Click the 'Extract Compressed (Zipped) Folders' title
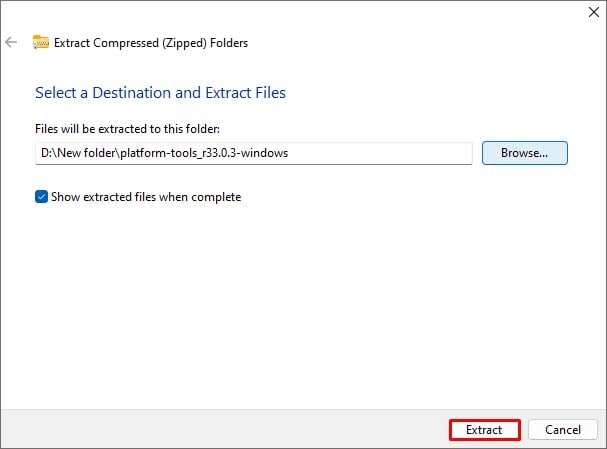This screenshot has width=607, height=449. coord(151,43)
